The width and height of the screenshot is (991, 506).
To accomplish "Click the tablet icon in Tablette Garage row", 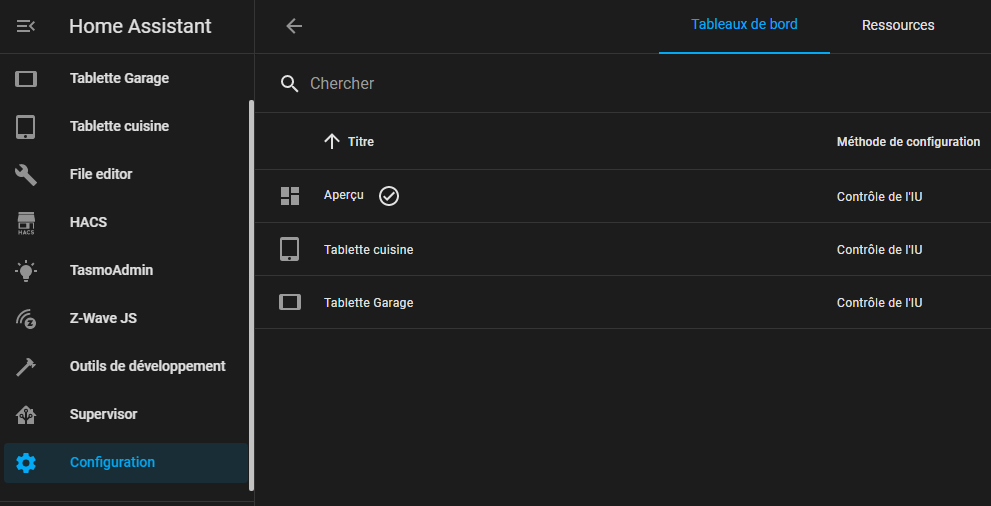I will pos(289,303).
